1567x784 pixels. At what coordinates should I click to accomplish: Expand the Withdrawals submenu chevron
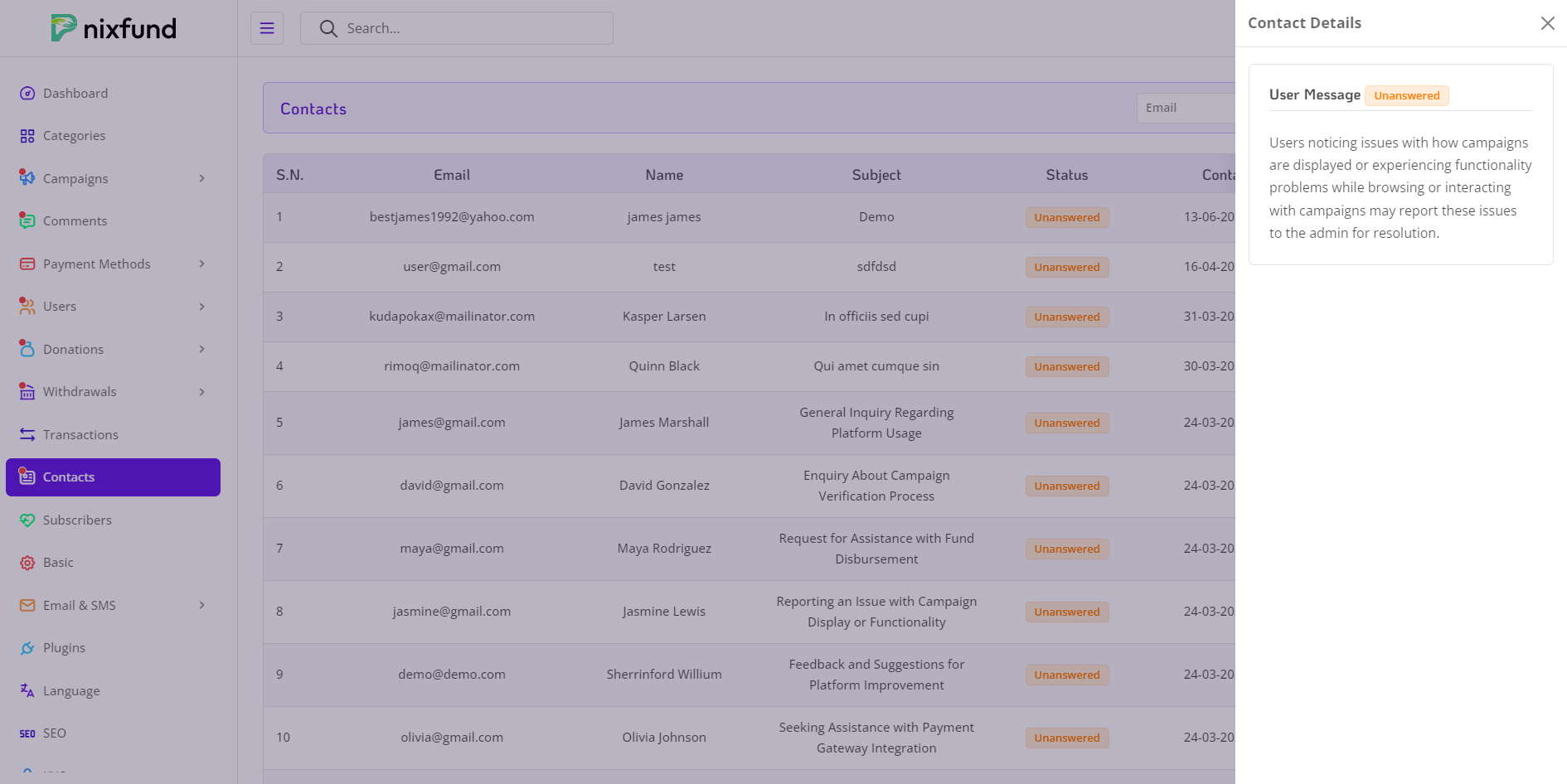click(x=201, y=392)
